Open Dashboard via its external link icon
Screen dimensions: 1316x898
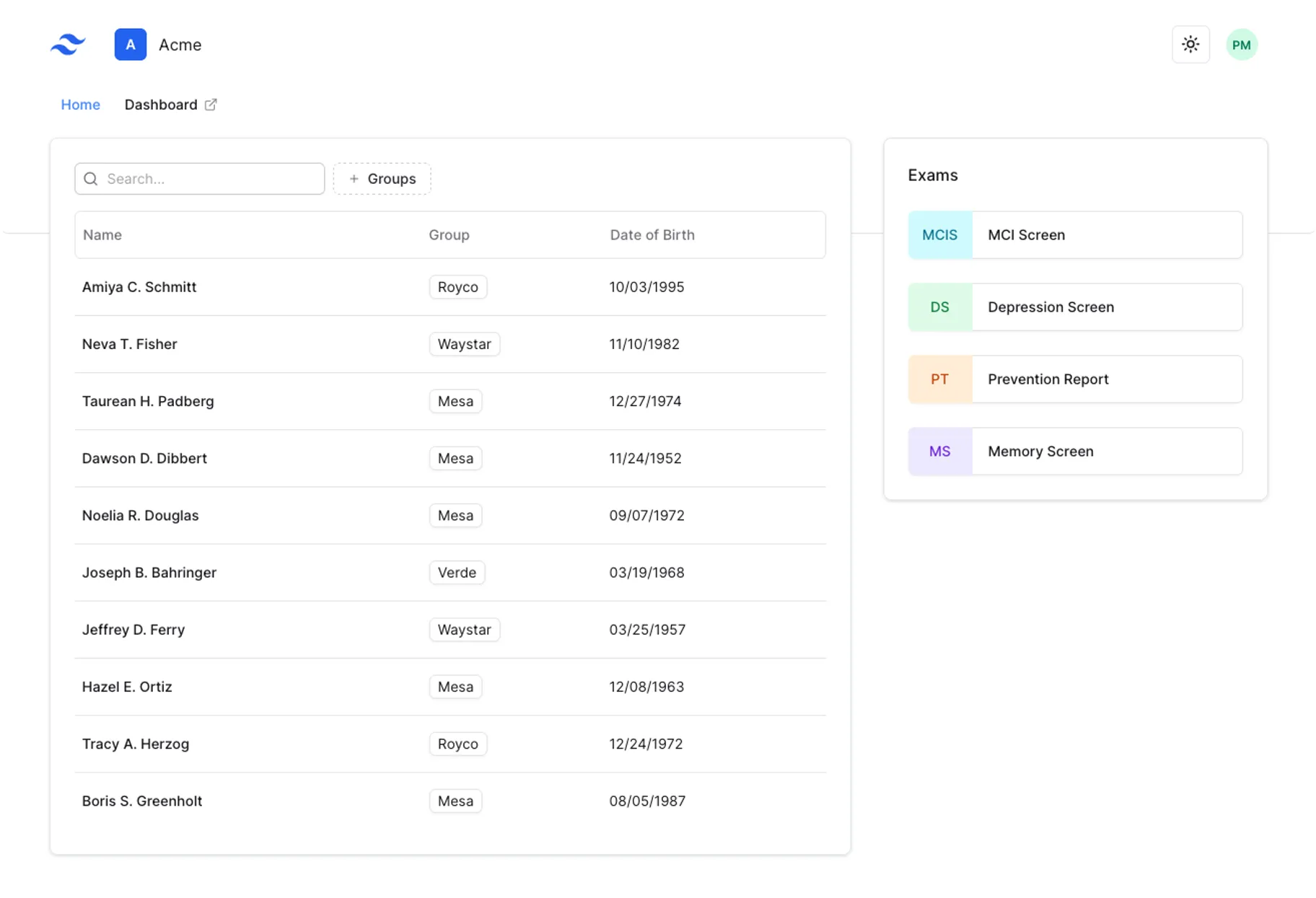[x=210, y=104]
